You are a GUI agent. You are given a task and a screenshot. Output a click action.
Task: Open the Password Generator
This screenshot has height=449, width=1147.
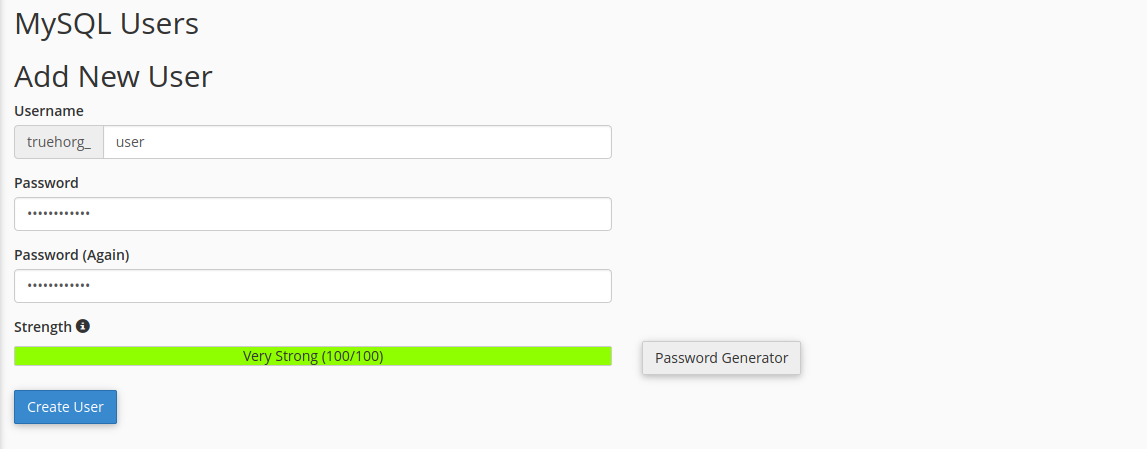coord(721,358)
